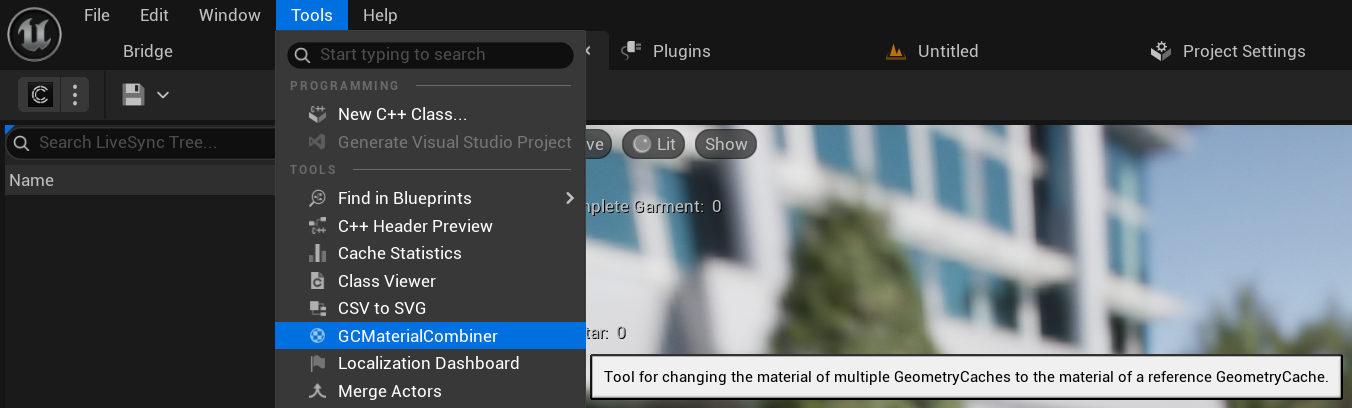Click the New C++ Class icon
This screenshot has height=408, width=1352.
pyautogui.click(x=317, y=114)
